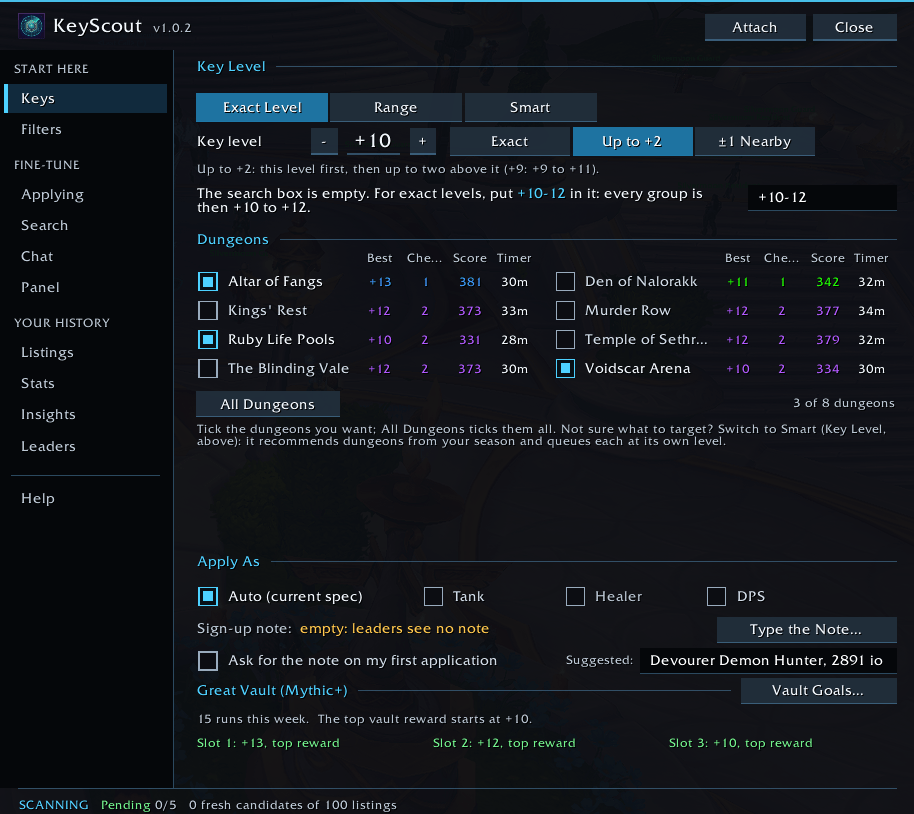
Task: Click 0 fresh candidates of 100 listings
Action: [293, 805]
